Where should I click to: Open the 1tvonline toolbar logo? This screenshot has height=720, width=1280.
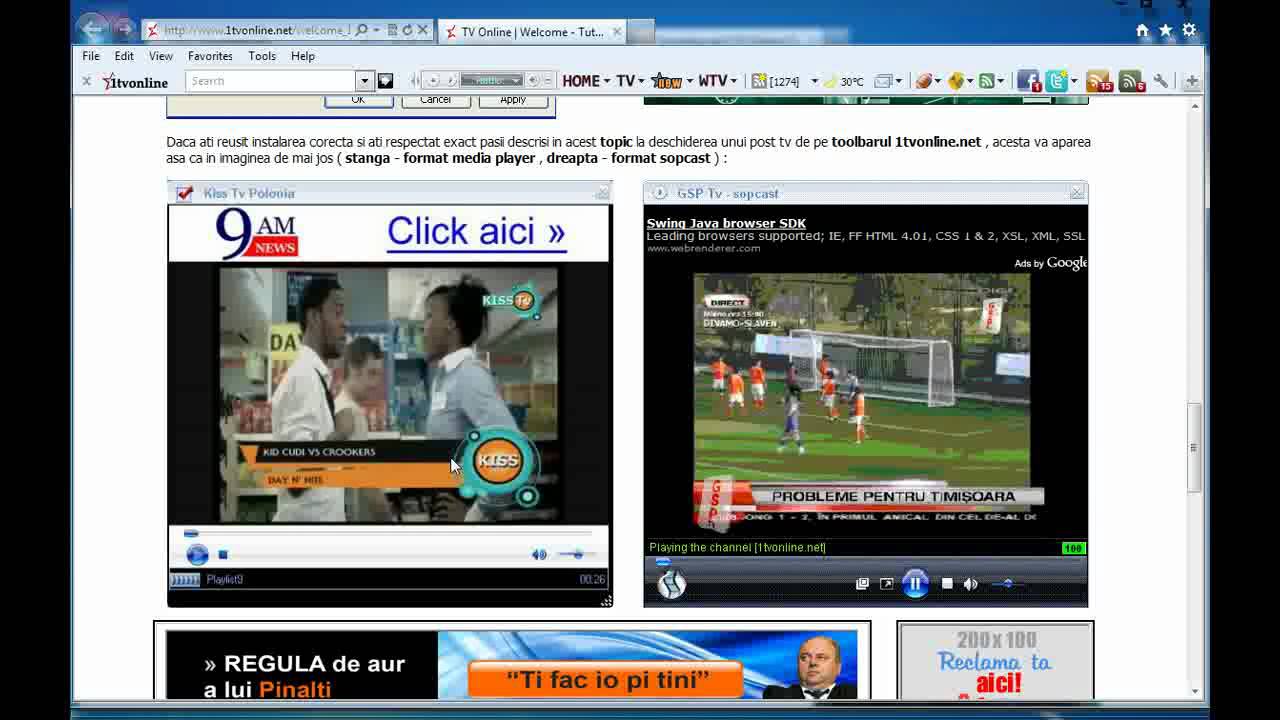[136, 82]
